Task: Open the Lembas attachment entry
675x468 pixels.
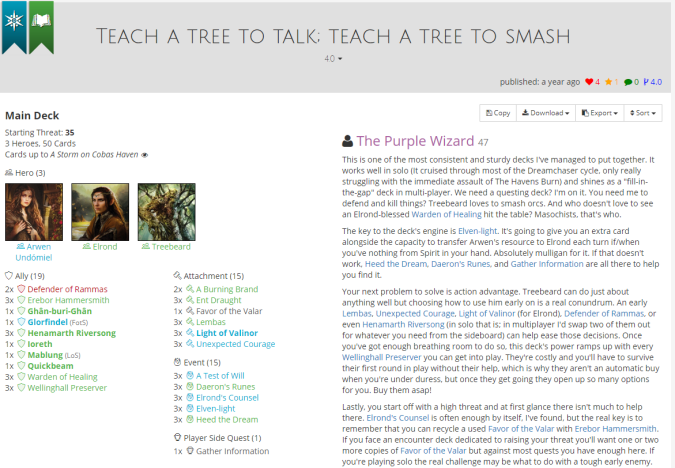Action: pyautogui.click(x=211, y=322)
